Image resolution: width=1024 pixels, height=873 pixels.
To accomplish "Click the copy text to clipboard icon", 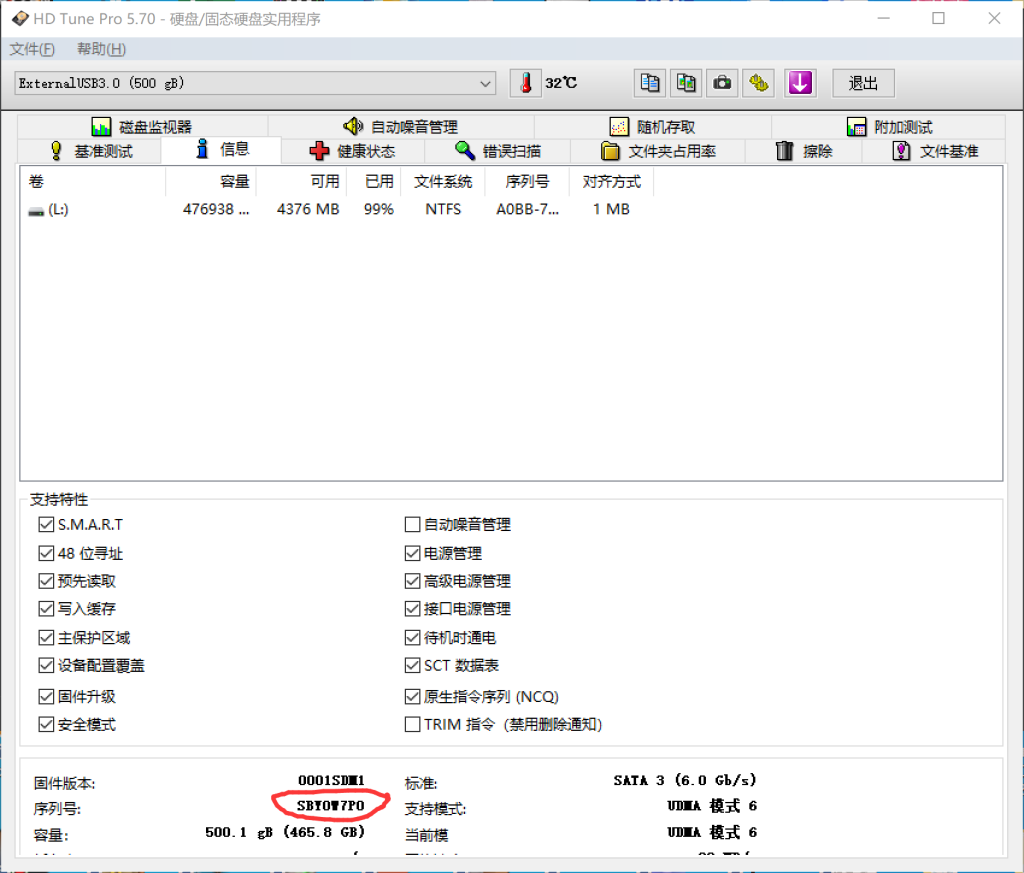I will point(650,83).
